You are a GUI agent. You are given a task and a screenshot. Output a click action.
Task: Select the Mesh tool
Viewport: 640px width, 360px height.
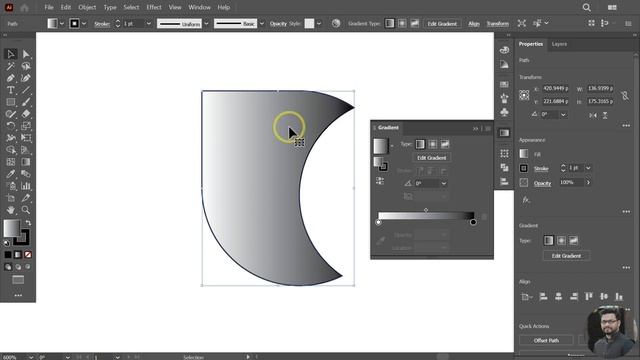point(11,162)
